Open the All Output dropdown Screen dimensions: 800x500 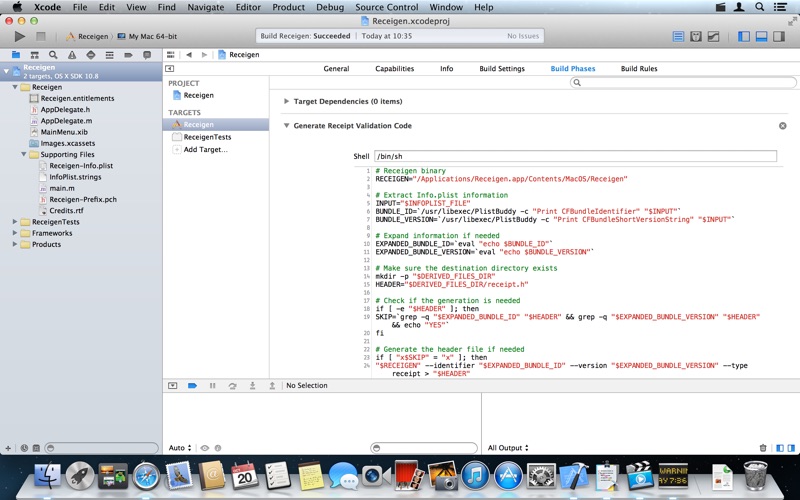[508, 448]
